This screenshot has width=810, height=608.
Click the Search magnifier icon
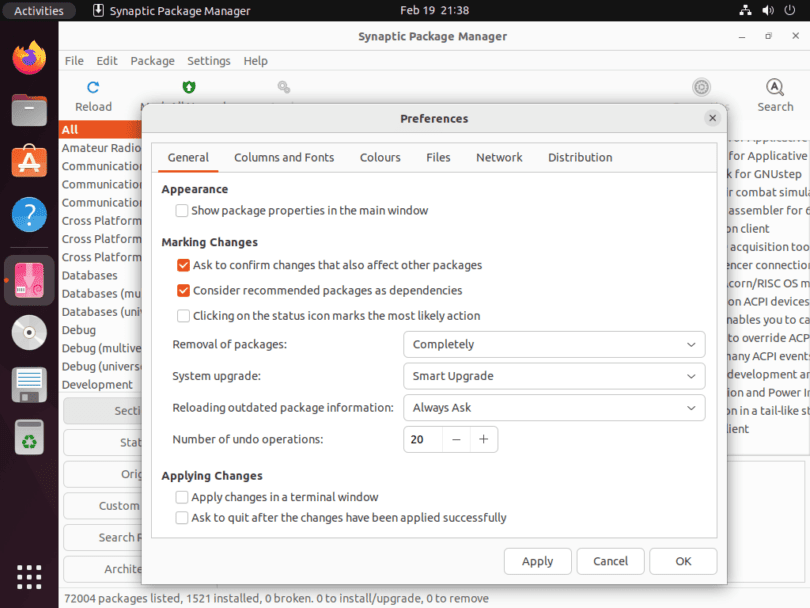point(775,87)
